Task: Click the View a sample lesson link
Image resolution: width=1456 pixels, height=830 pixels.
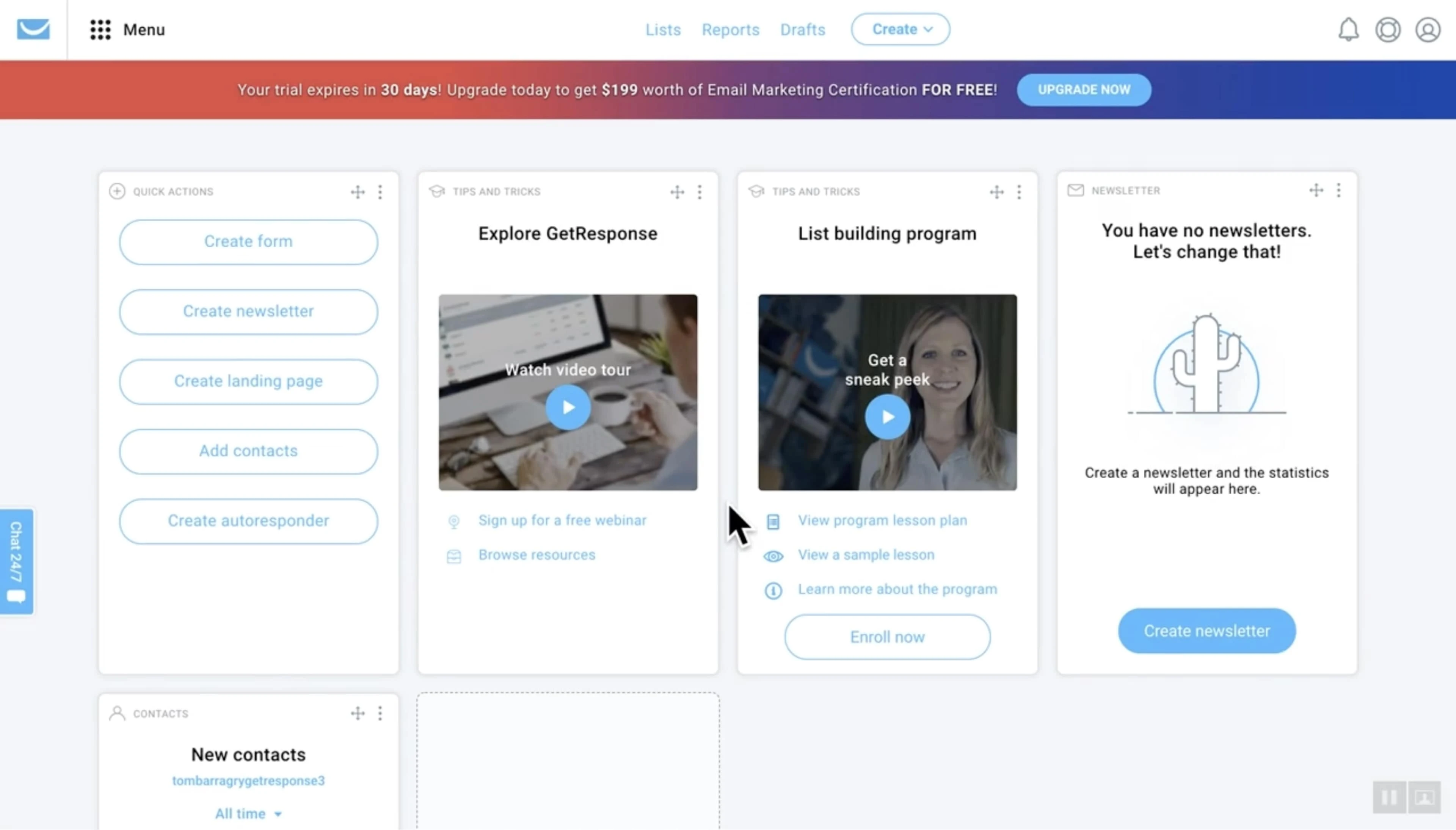Action: (x=866, y=555)
